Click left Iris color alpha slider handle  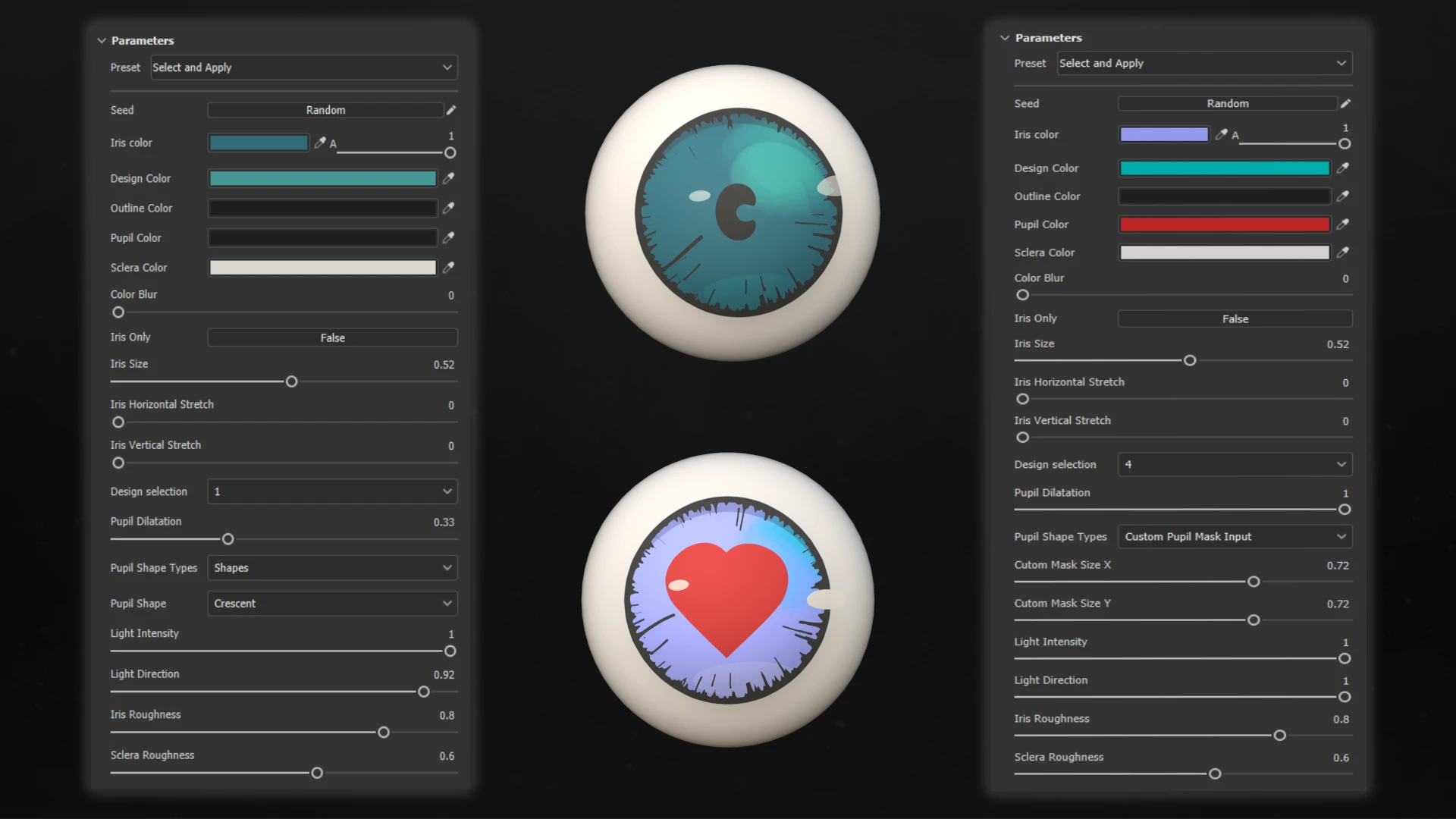click(x=450, y=153)
